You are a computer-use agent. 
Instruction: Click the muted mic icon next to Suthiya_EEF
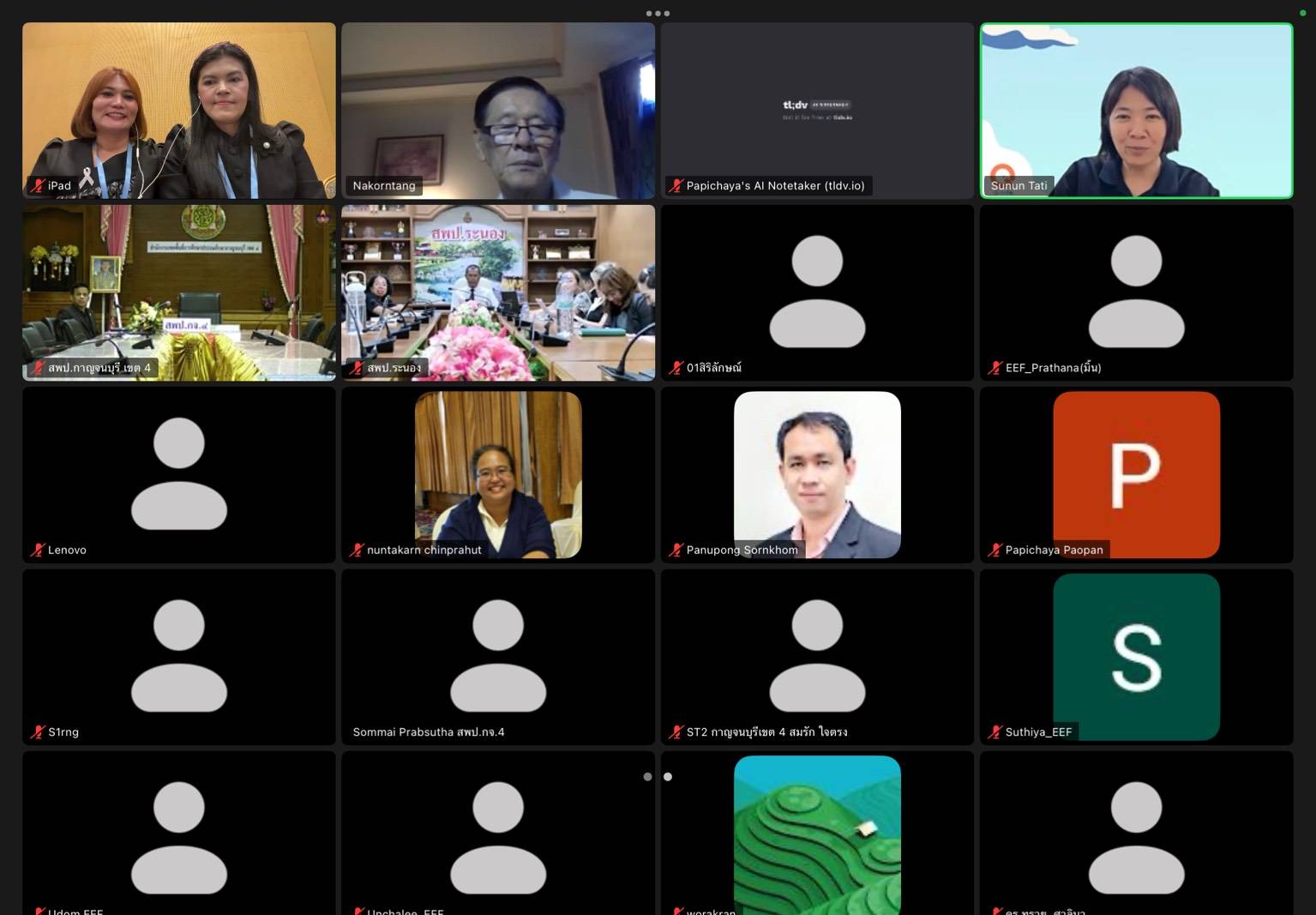click(x=995, y=731)
